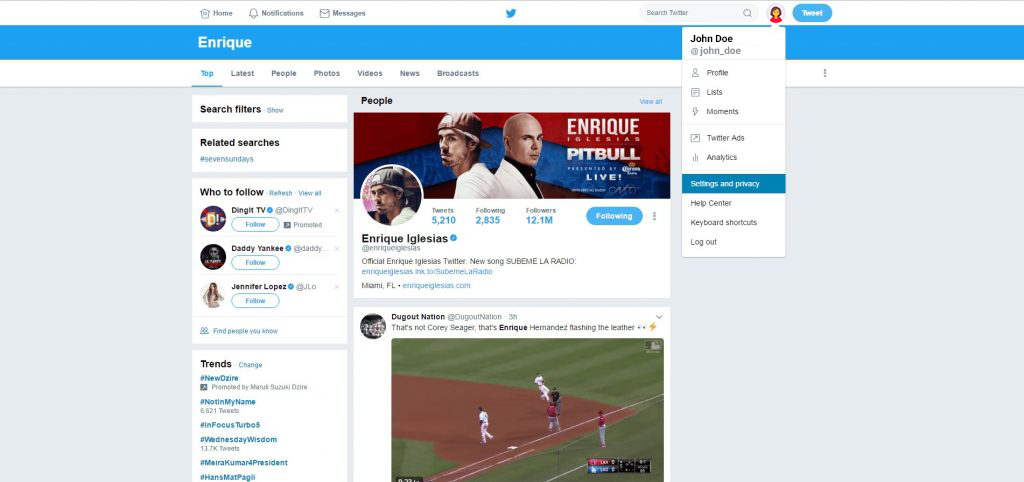The height and width of the screenshot is (482, 1024).
Task: Open Enrique Iglesias profile photo
Action: pos(392,195)
